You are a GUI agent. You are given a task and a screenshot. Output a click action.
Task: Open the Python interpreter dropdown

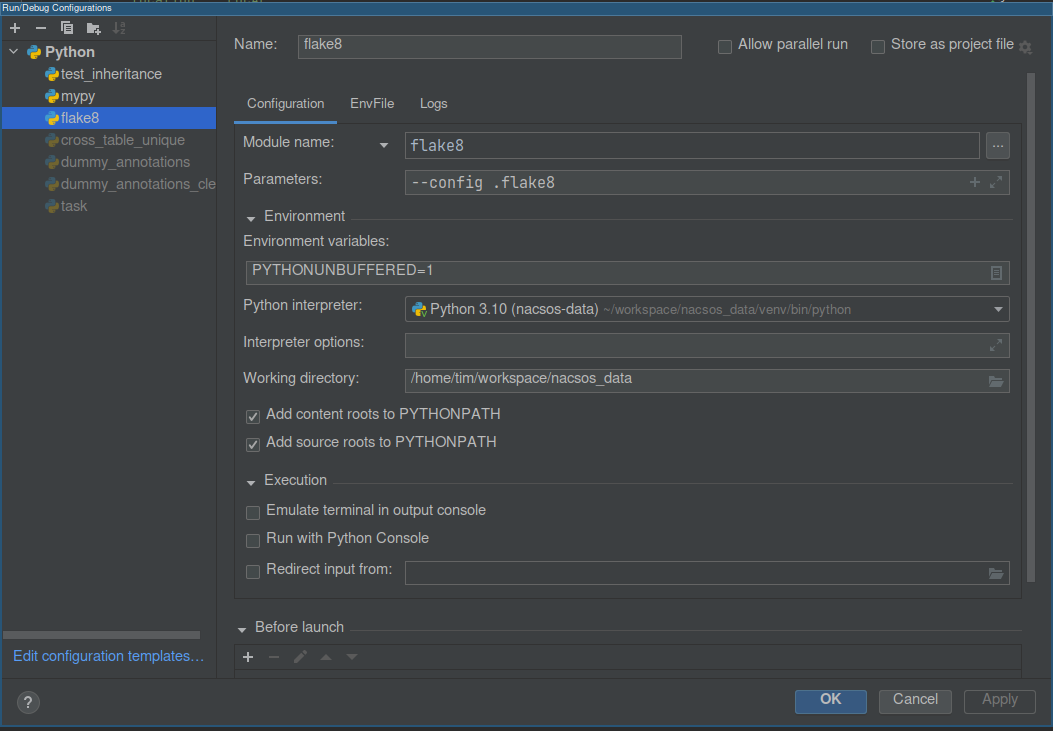point(998,309)
